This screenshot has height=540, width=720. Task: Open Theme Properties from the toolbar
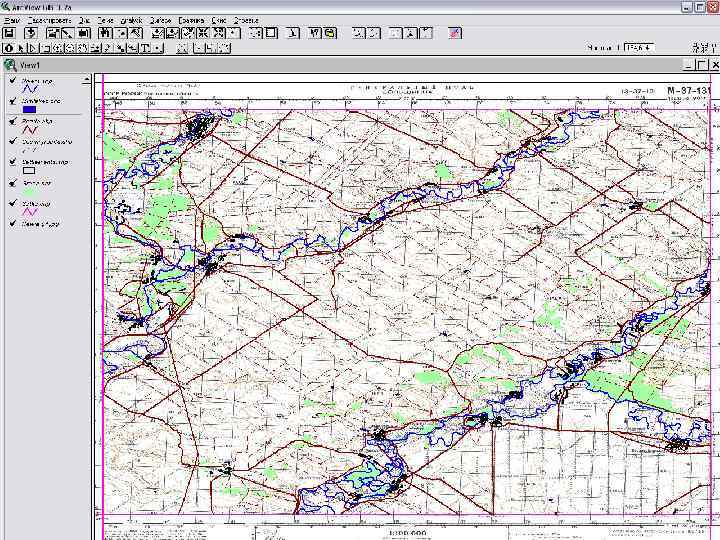click(x=52, y=33)
